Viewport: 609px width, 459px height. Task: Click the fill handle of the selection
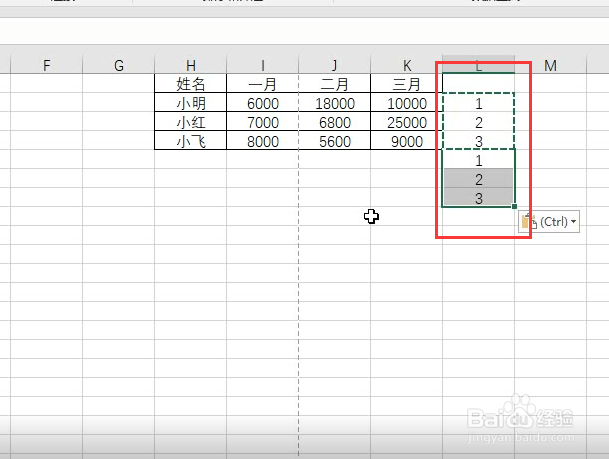[515, 207]
